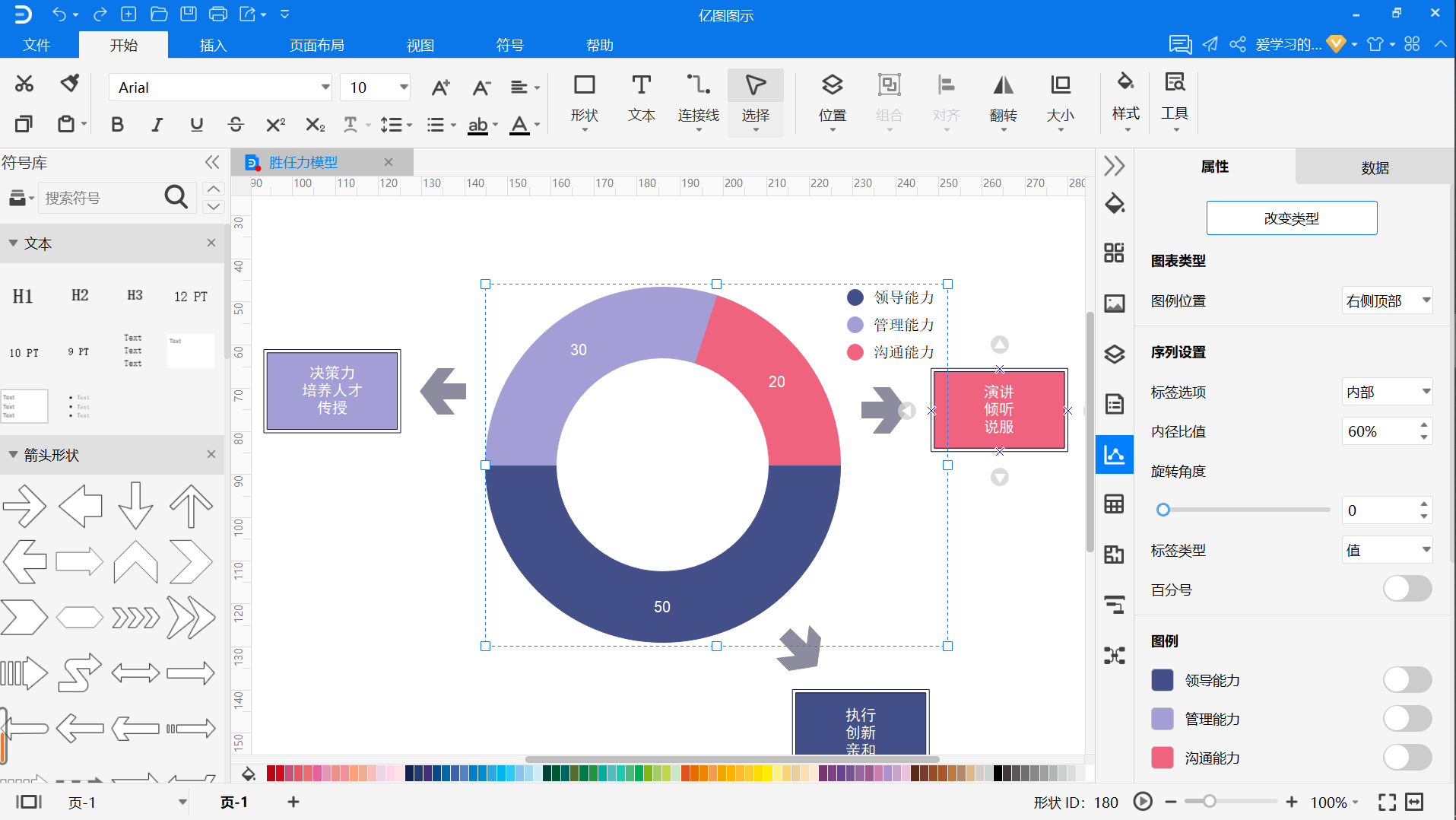
Task: Open the table panel in right sidebar
Action: click(1115, 504)
